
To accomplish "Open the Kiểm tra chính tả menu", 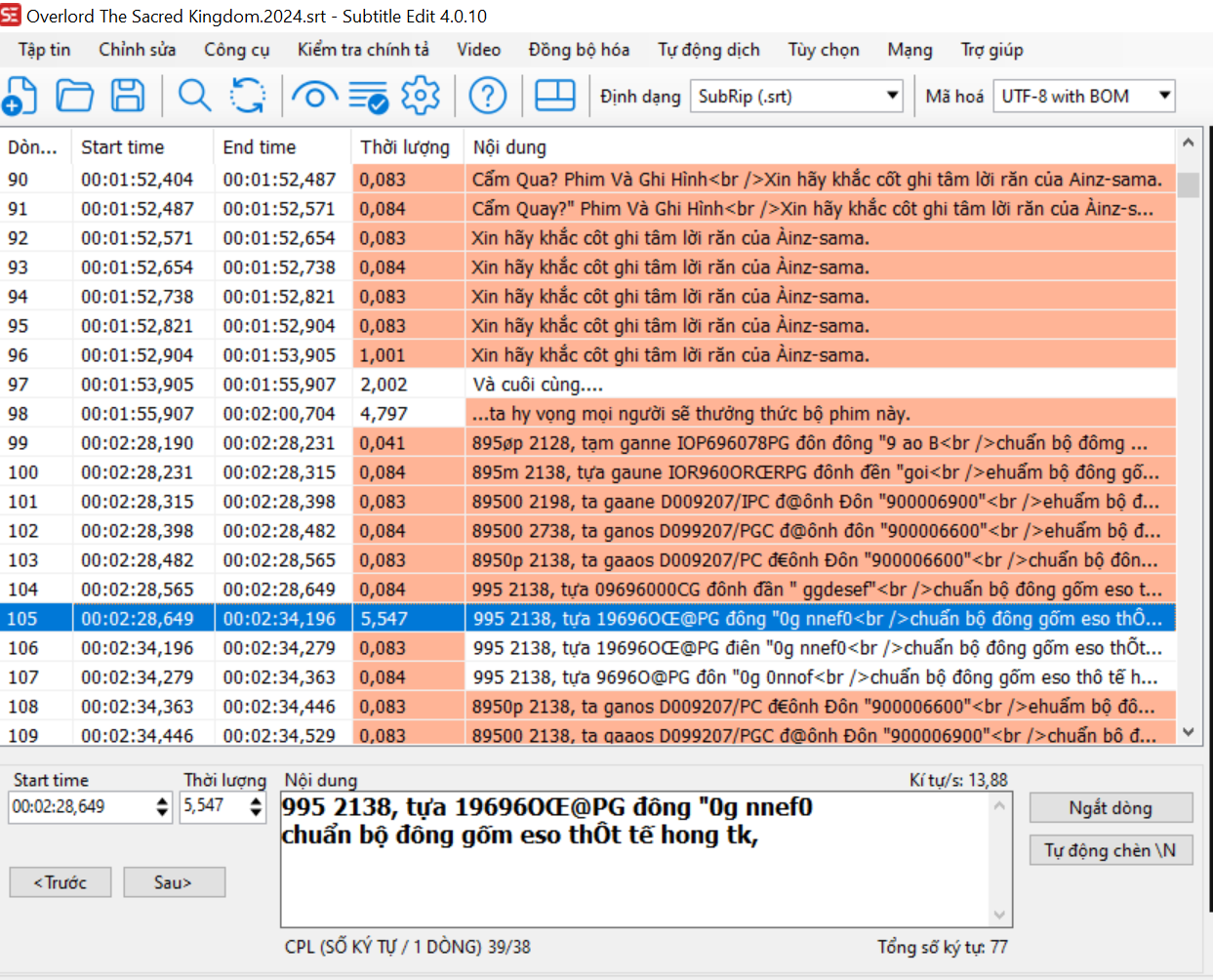I will pyautogui.click(x=363, y=50).
